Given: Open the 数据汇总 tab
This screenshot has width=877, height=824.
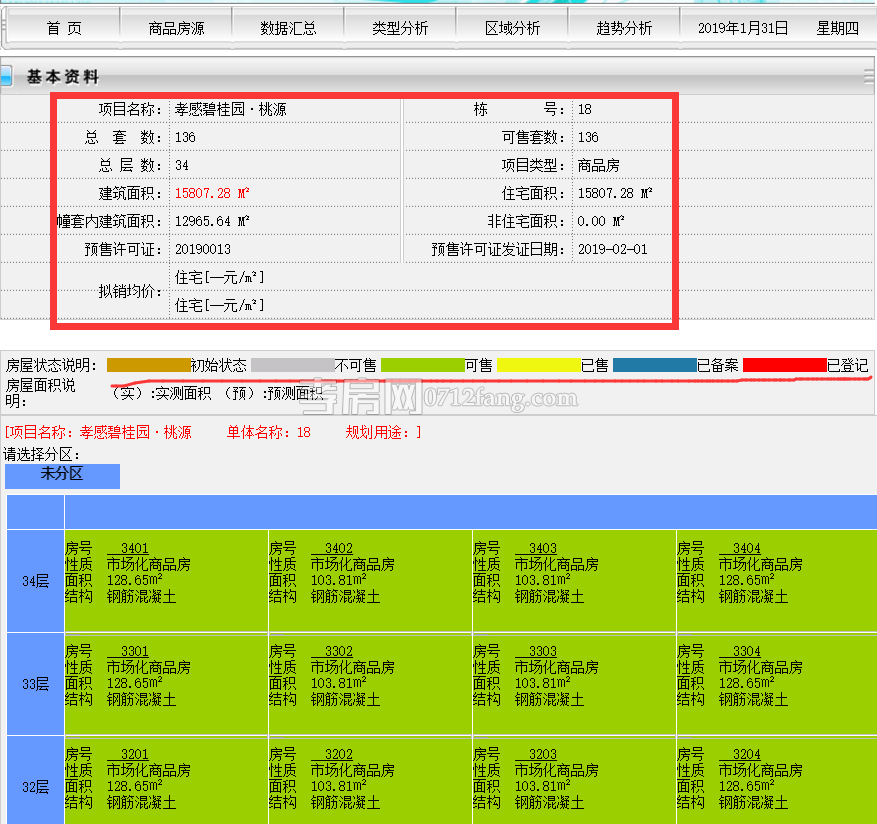Looking at the screenshot, I should tap(288, 28).
